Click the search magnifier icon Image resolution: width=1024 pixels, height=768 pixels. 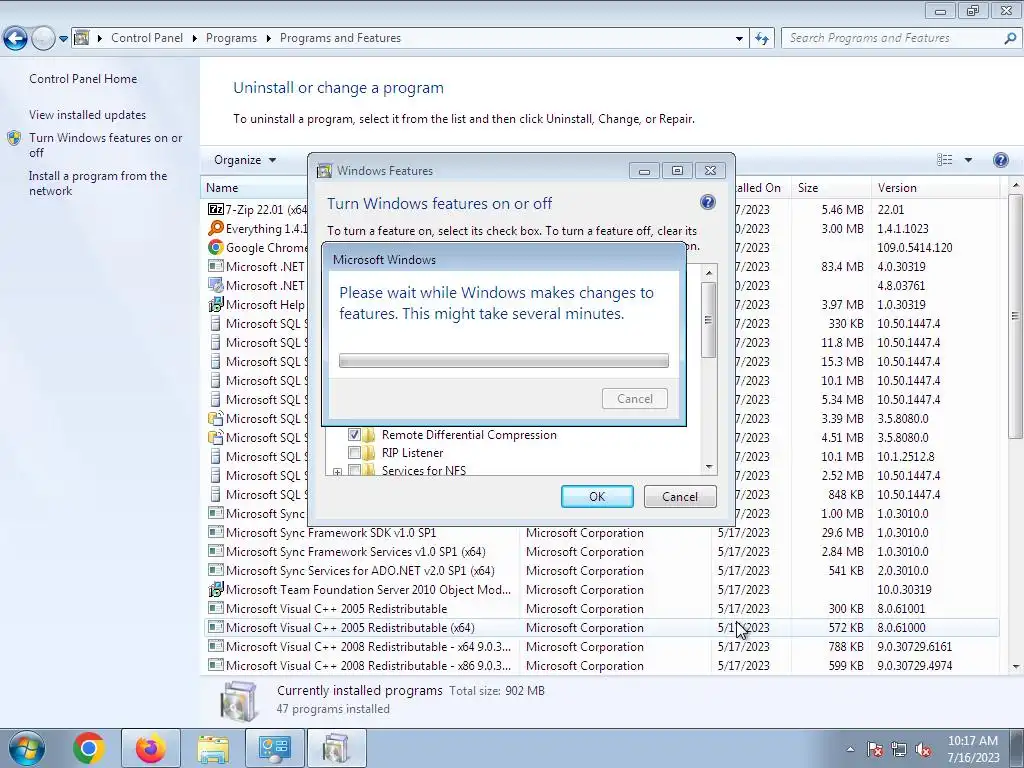pyautogui.click(x=1010, y=39)
